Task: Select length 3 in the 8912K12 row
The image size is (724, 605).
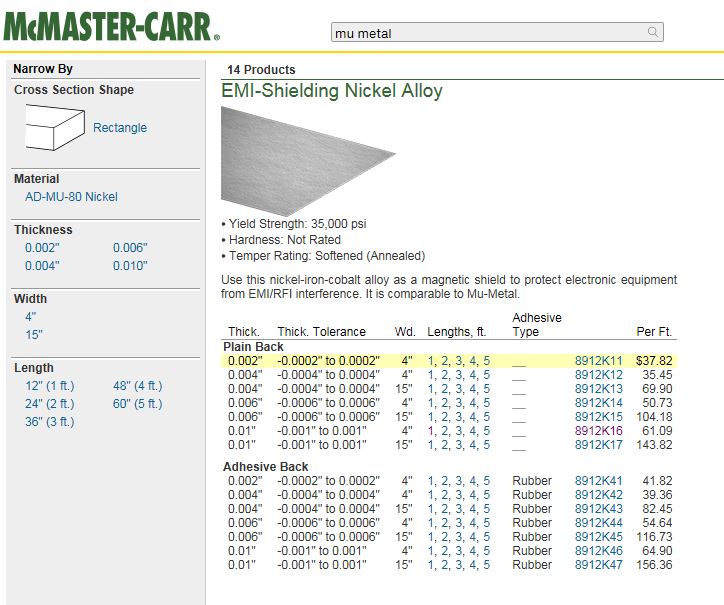Action: (x=459, y=375)
